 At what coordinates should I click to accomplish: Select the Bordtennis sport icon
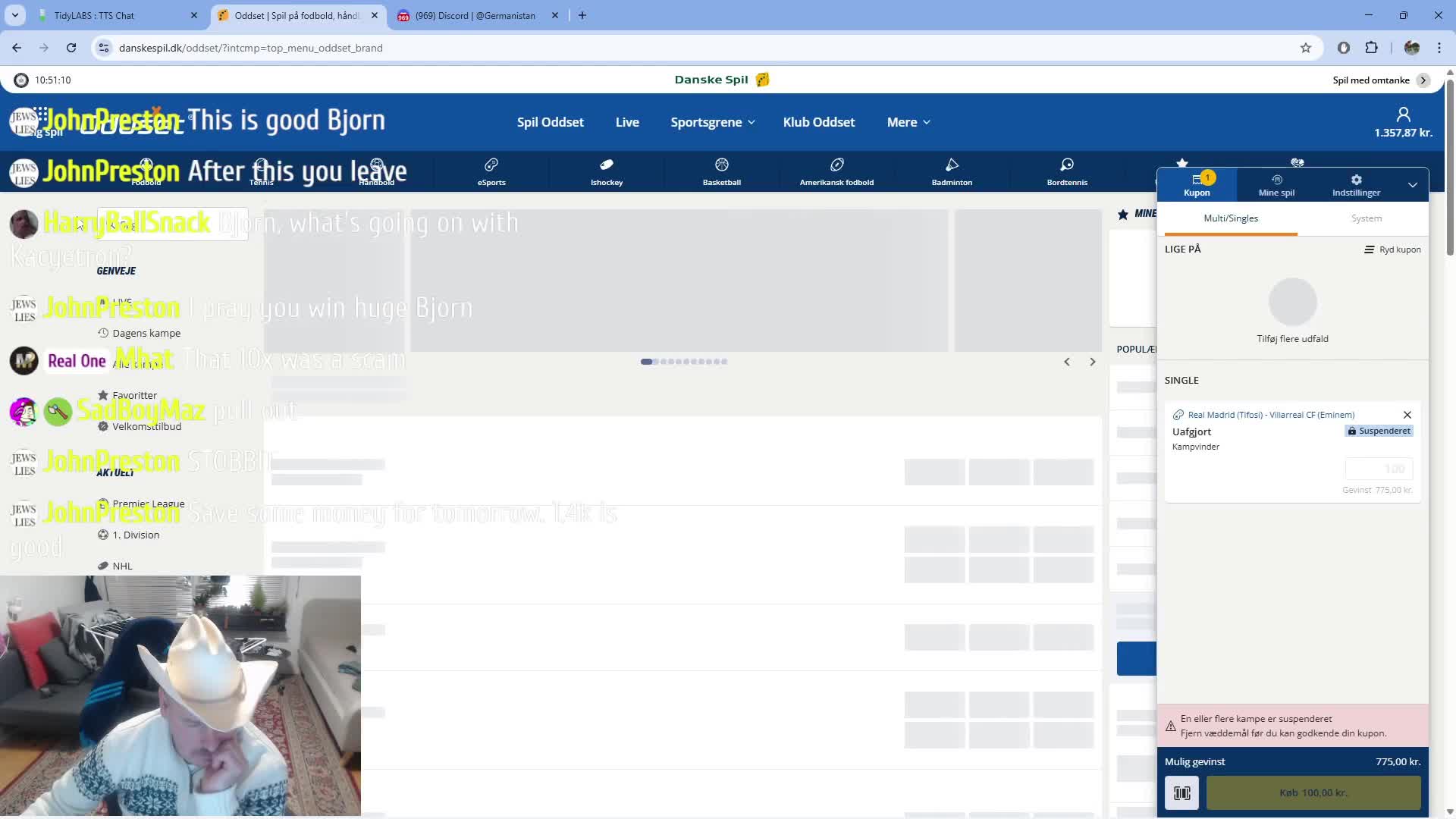tap(1067, 171)
